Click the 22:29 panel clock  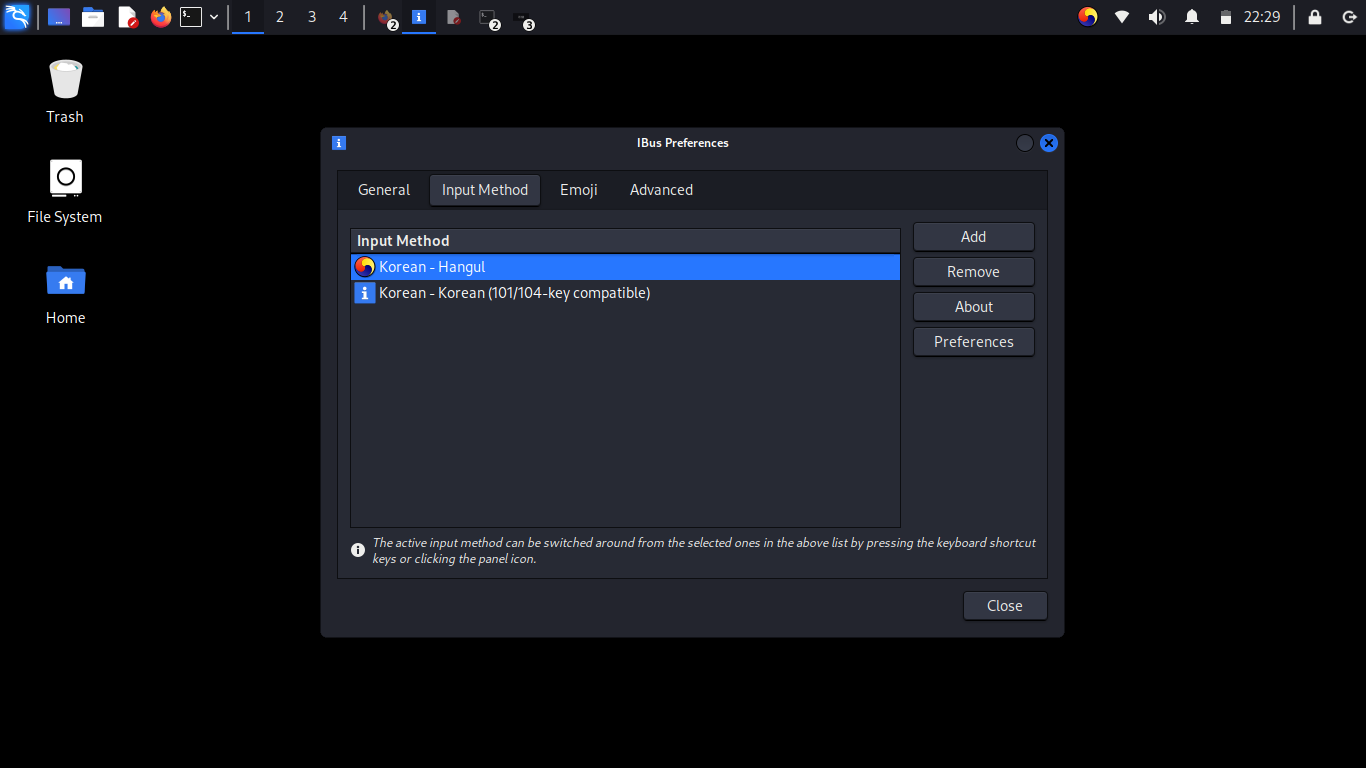click(x=1262, y=17)
